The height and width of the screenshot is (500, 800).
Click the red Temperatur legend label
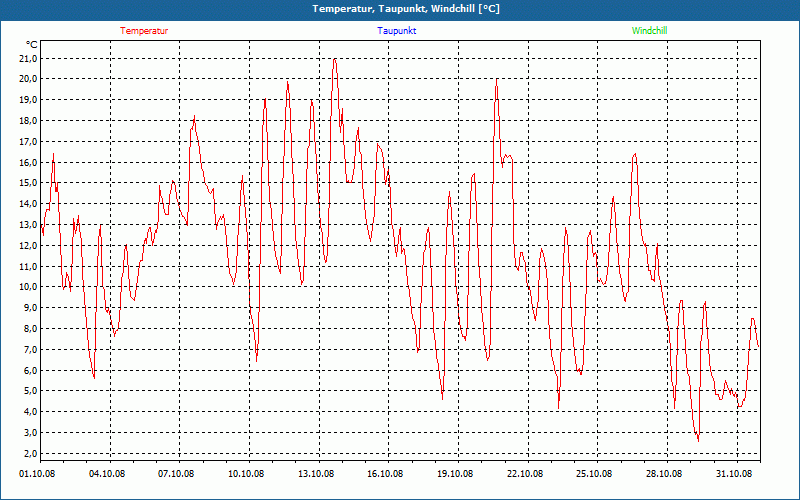144,31
